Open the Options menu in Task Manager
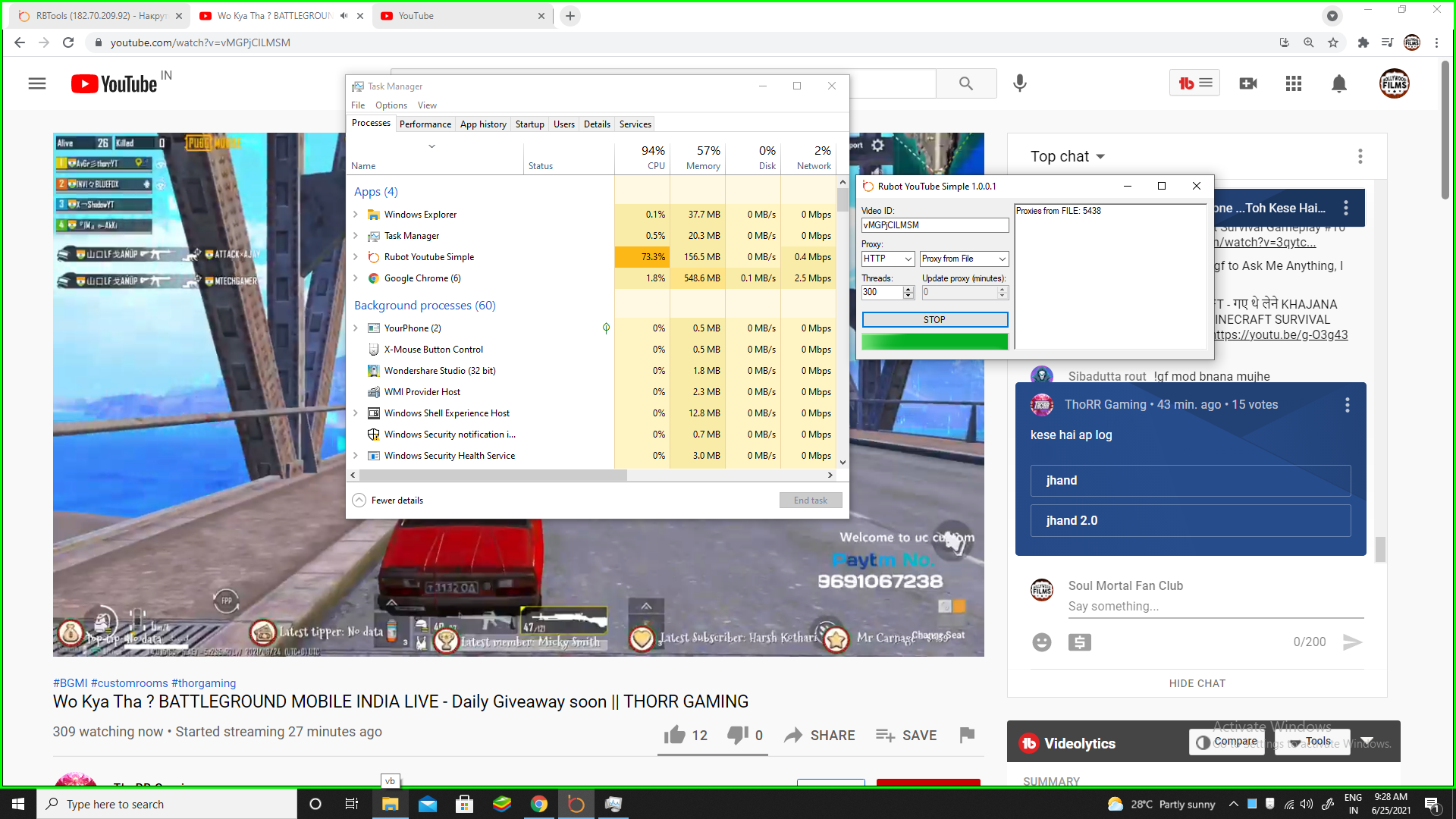The image size is (1456, 819). 391,105
